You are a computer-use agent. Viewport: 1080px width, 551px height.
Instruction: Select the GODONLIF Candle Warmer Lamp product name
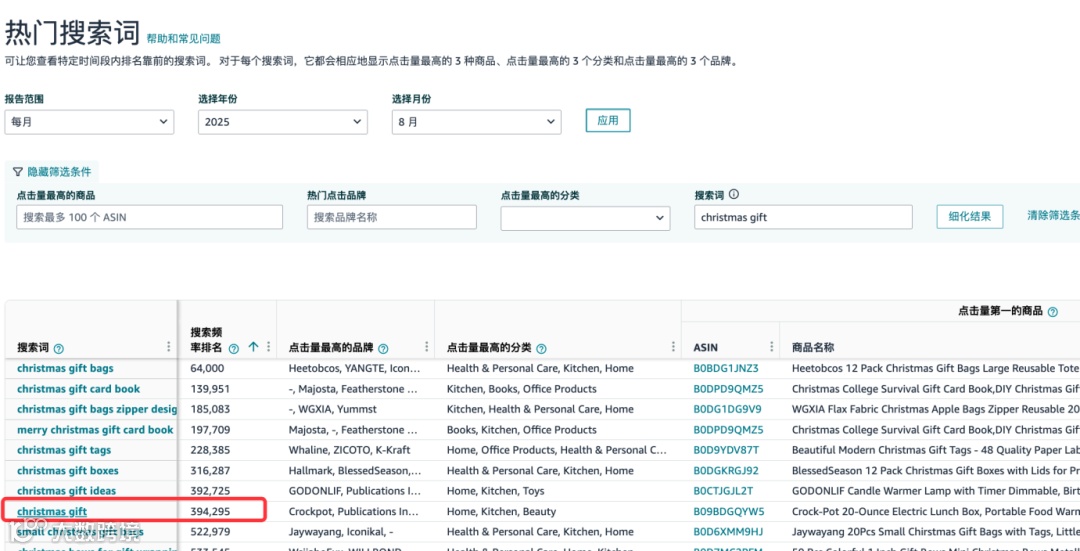pos(936,491)
